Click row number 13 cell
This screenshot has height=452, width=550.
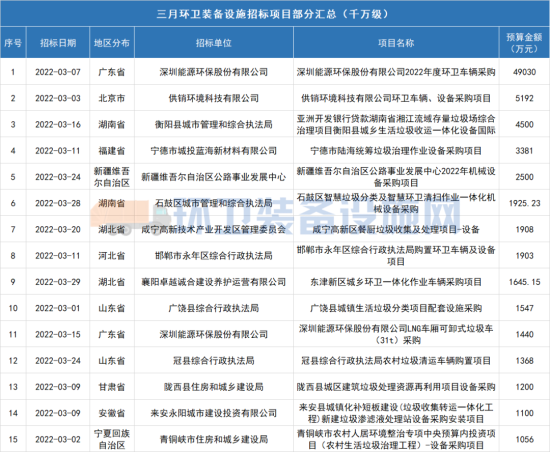[x=13, y=387]
